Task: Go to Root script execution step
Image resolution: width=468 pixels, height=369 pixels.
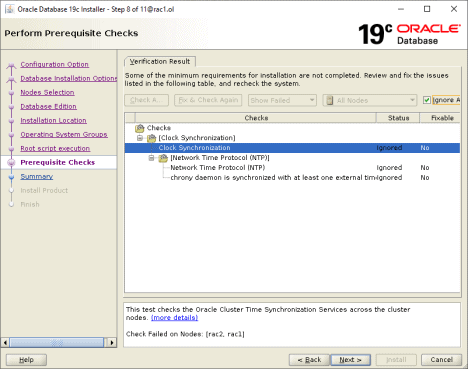Action: [55, 148]
